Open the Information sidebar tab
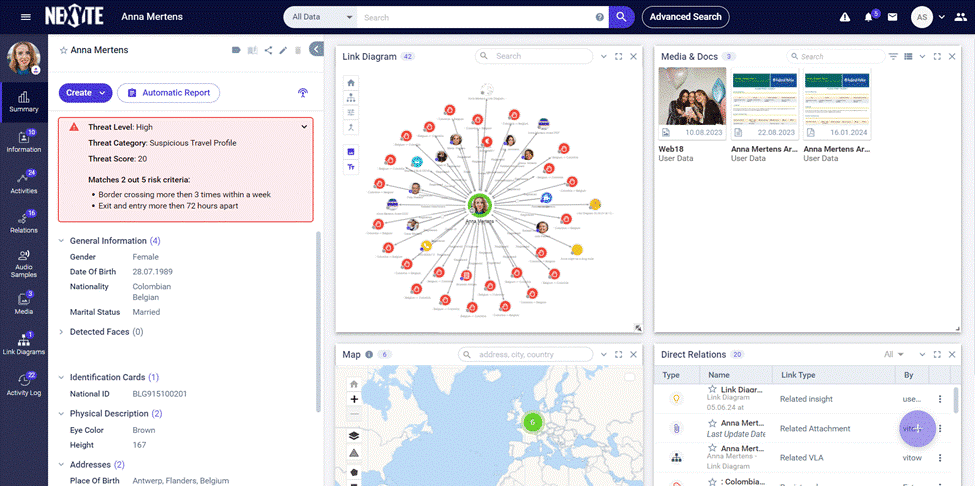 click(x=24, y=142)
